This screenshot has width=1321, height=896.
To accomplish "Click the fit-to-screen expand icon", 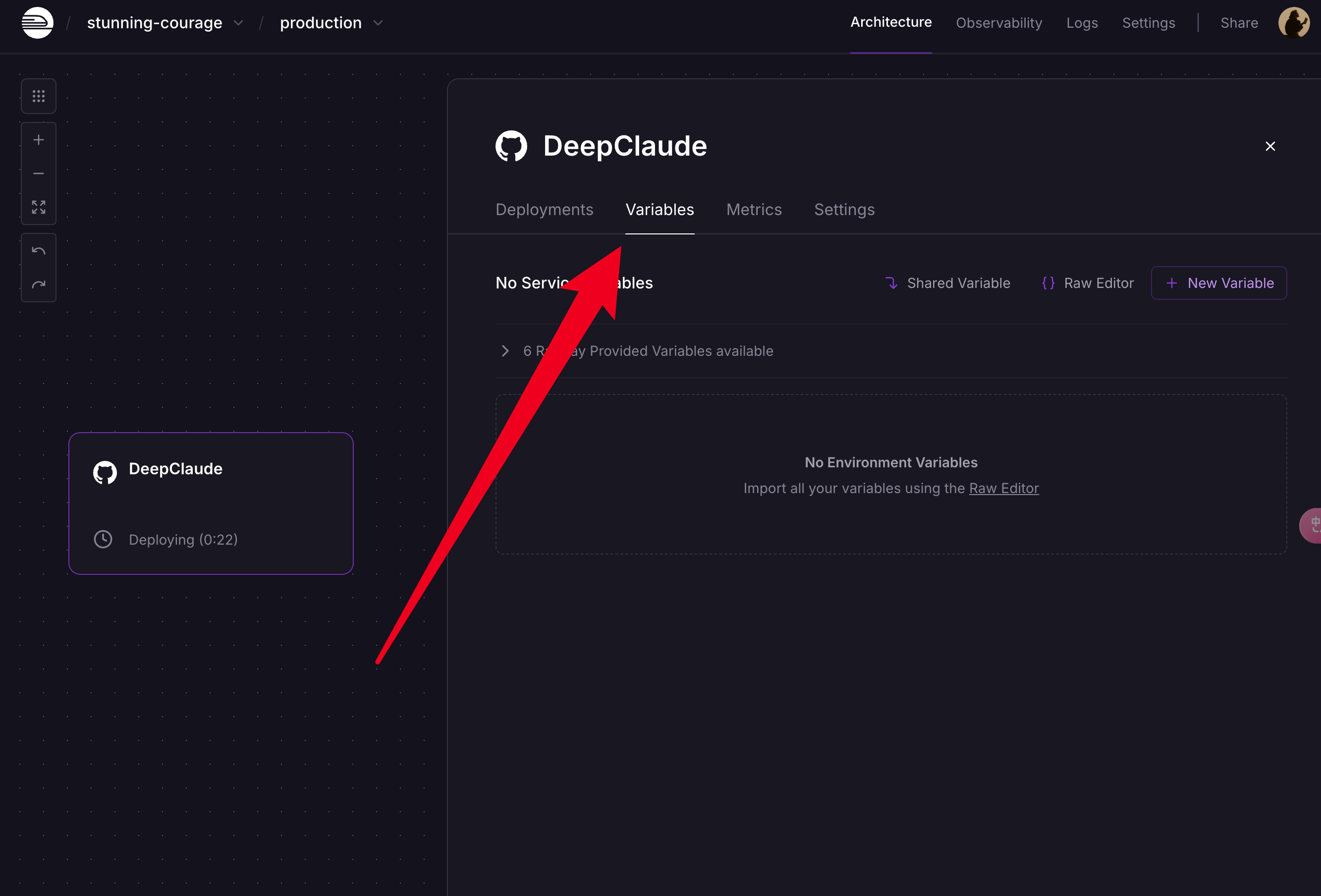I will 39,207.
